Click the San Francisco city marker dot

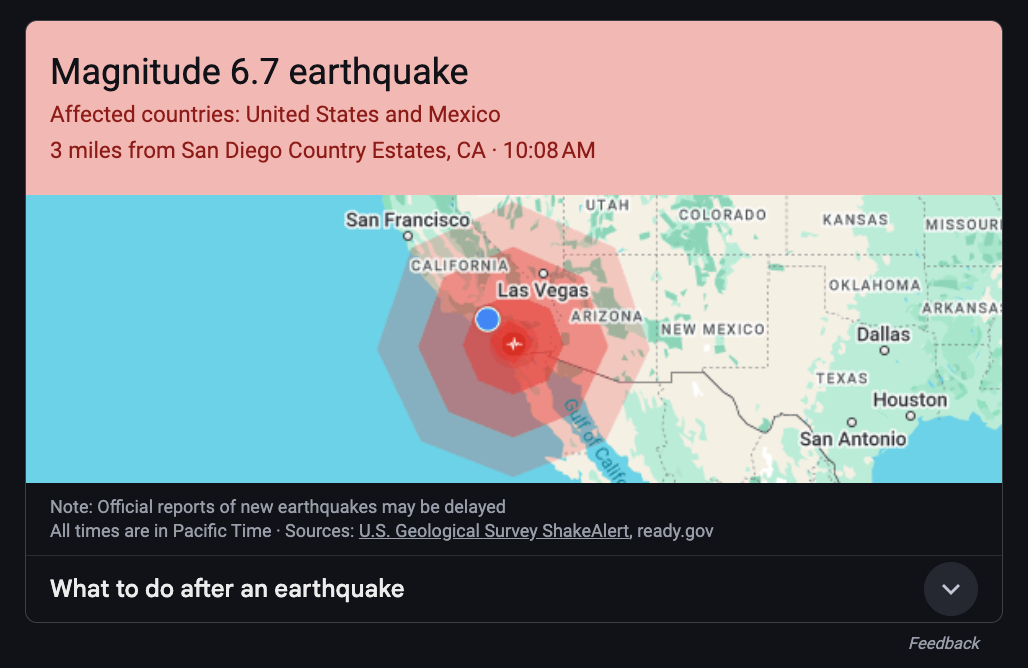[408, 237]
